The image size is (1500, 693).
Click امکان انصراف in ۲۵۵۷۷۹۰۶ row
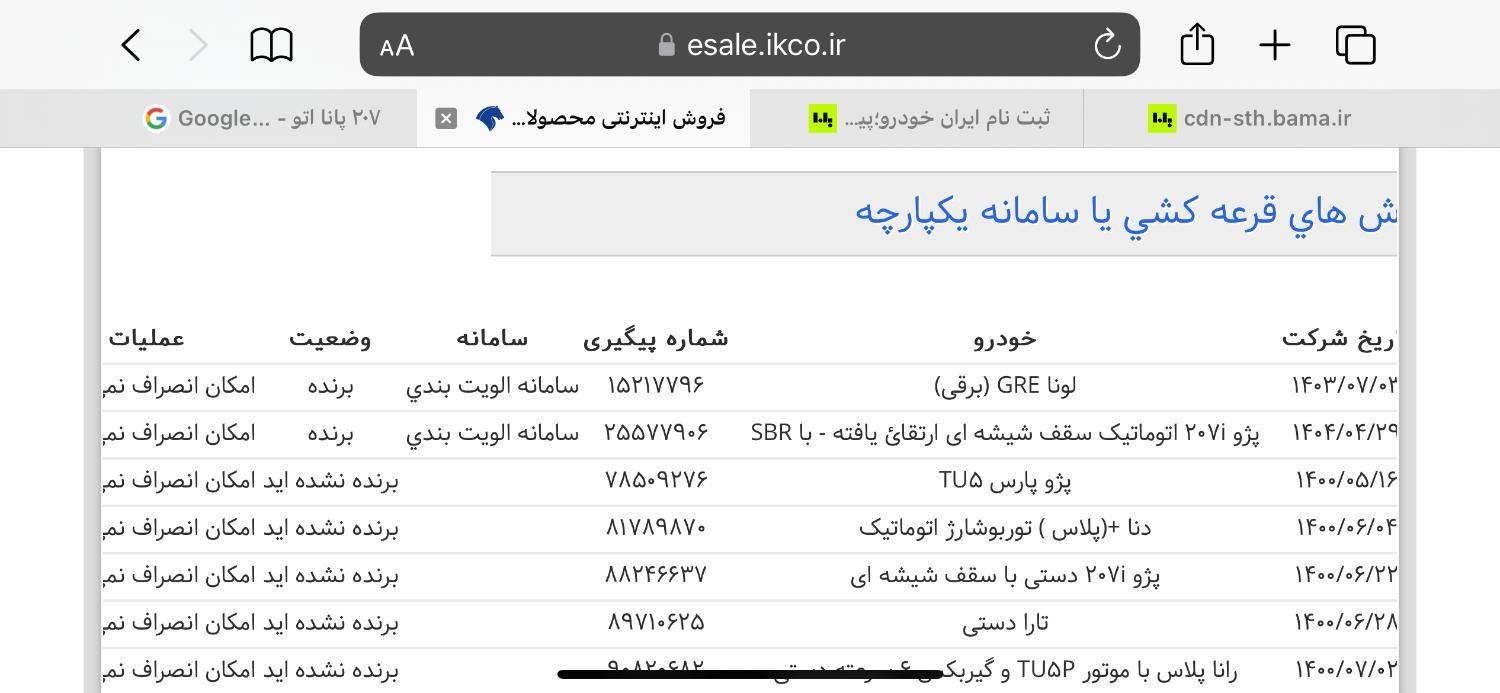179,433
